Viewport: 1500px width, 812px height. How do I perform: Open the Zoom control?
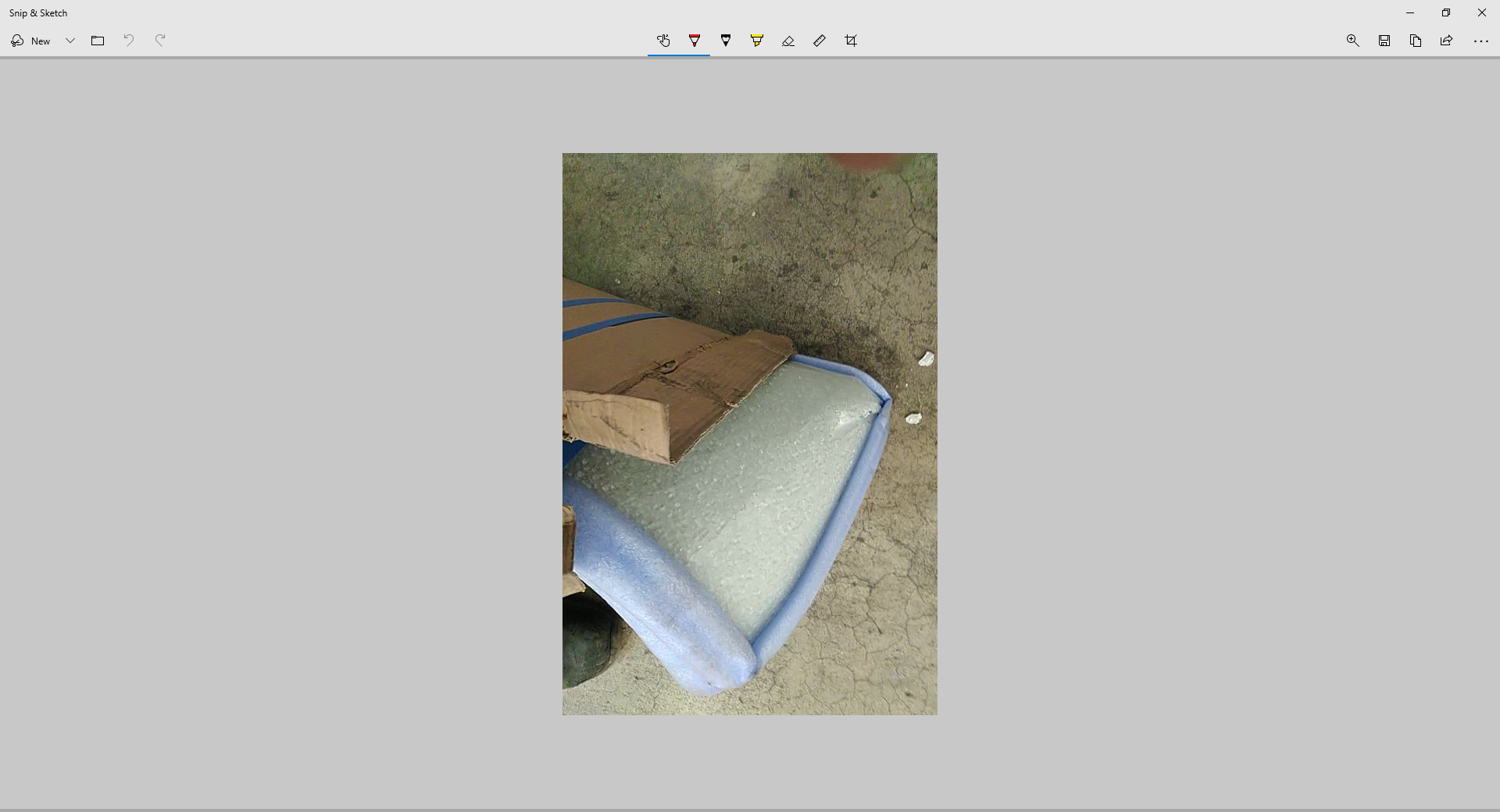1353,41
